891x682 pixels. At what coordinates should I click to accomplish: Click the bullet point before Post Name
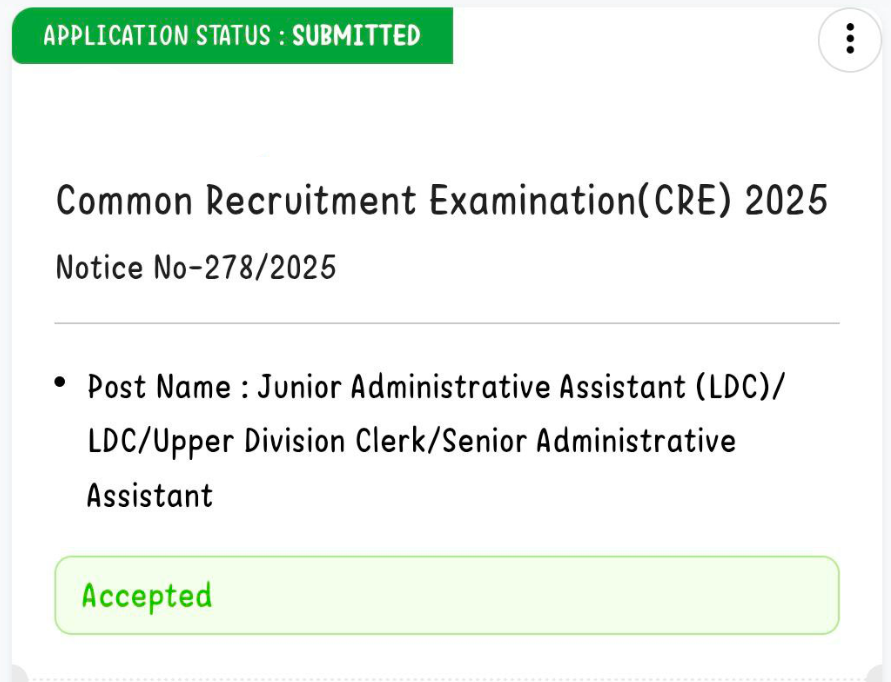point(60,382)
